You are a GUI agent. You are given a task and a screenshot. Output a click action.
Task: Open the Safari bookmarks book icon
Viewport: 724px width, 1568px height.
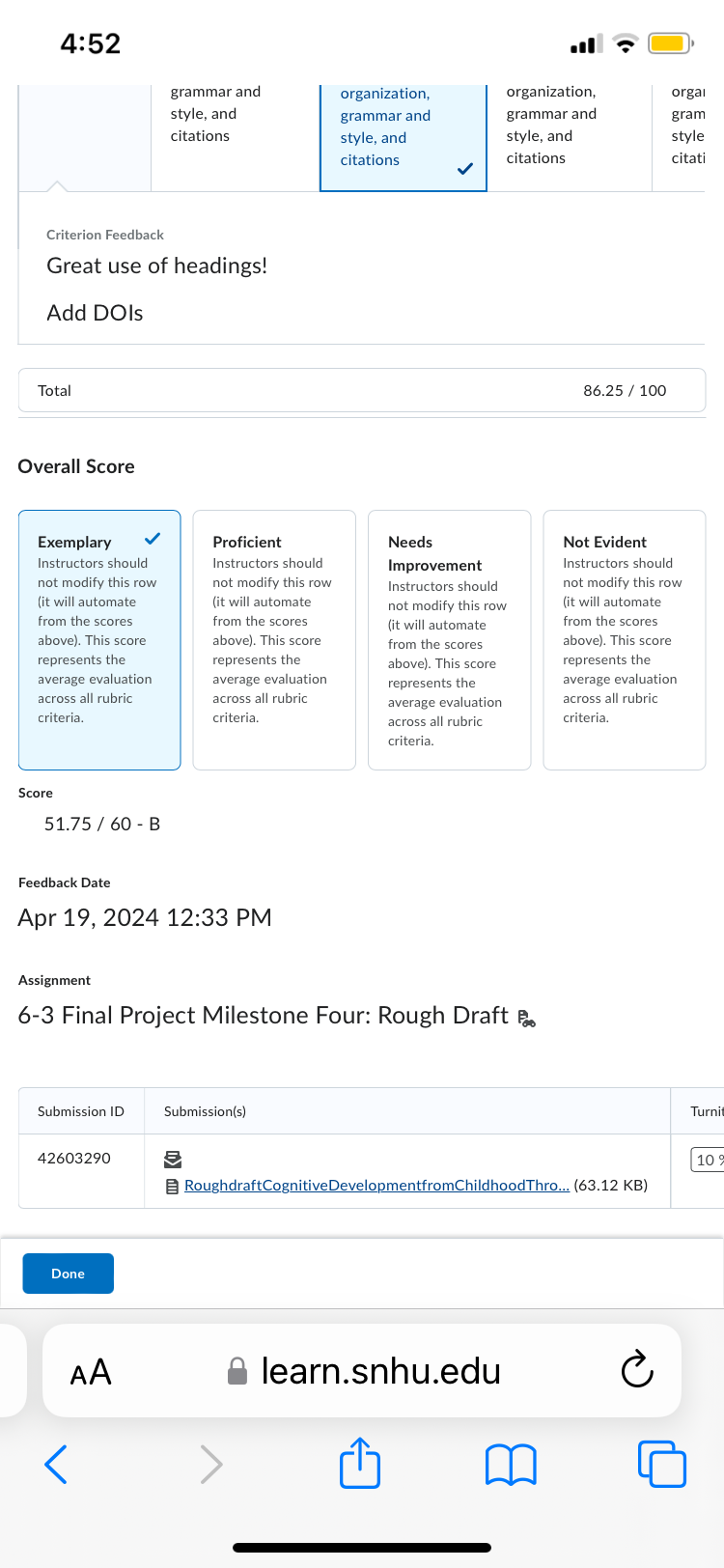pos(511,1465)
